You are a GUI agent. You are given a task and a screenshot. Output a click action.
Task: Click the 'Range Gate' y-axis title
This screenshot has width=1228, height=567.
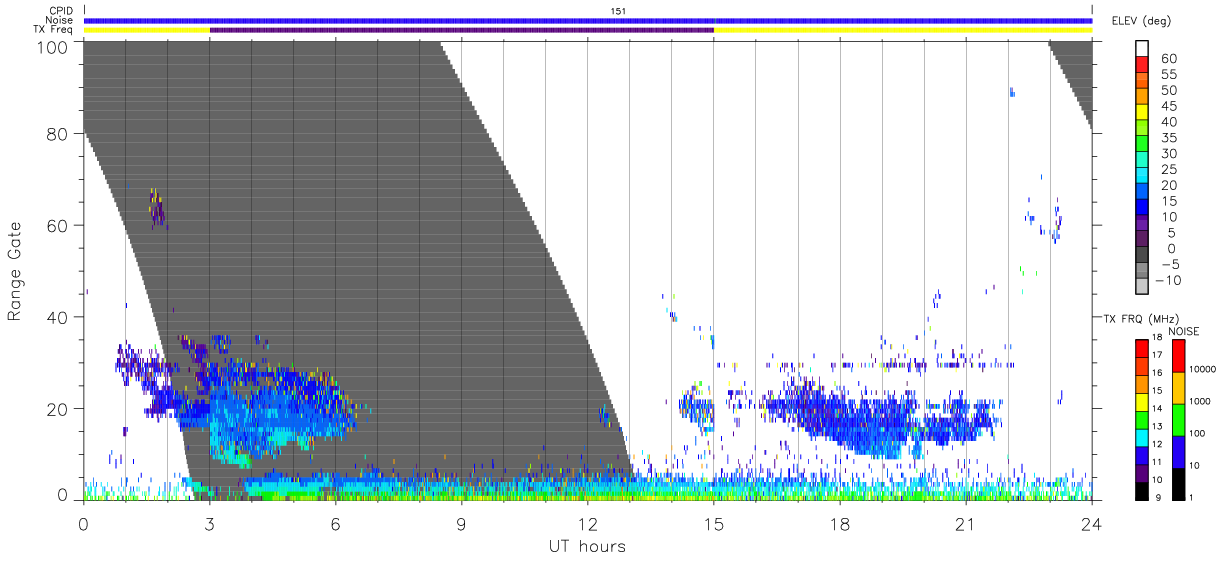[15, 270]
